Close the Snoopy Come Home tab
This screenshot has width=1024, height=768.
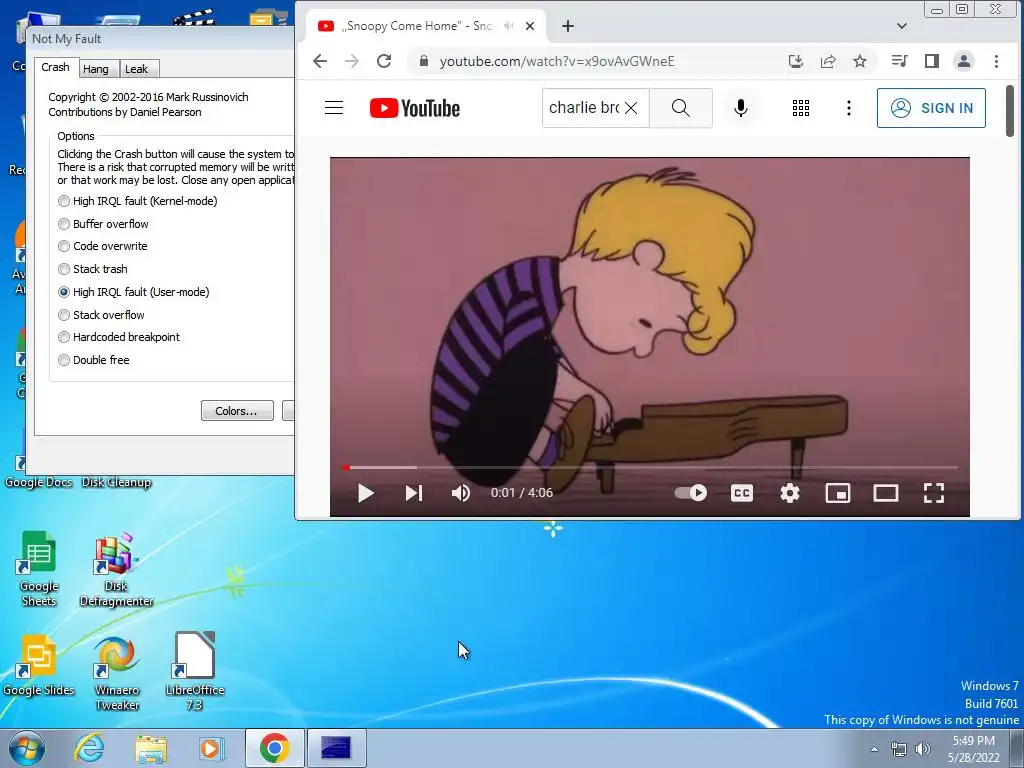pyautogui.click(x=530, y=26)
